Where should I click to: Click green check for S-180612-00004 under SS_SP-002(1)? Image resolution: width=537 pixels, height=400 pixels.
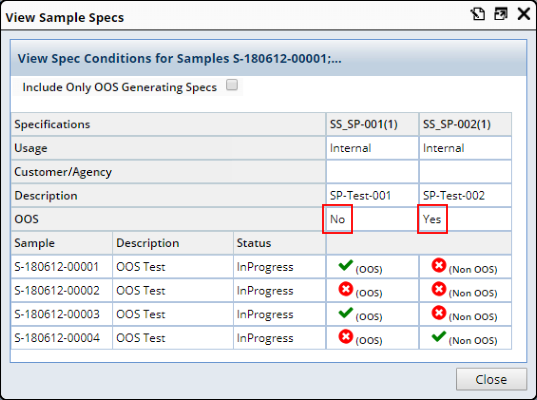click(x=439, y=337)
